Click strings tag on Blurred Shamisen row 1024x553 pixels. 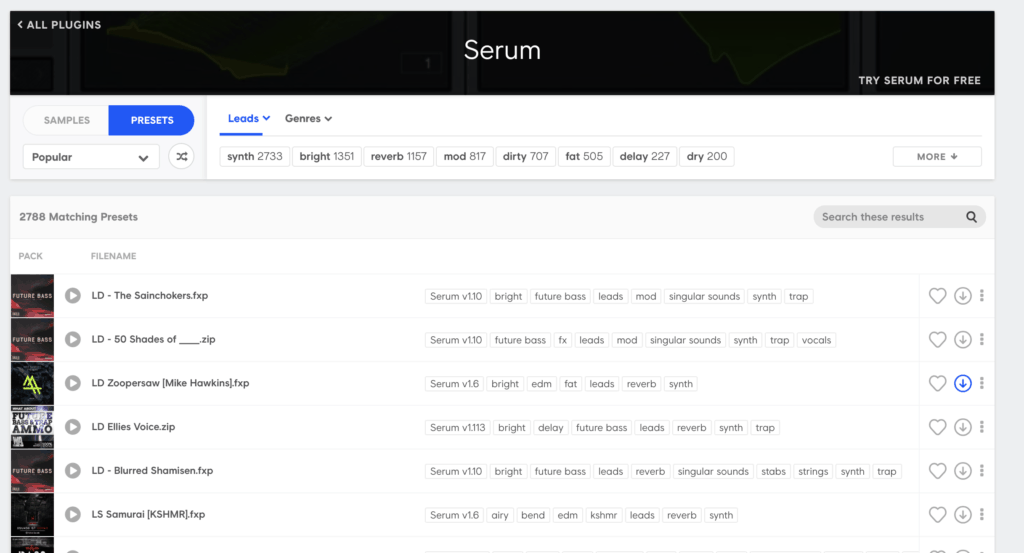(813, 471)
